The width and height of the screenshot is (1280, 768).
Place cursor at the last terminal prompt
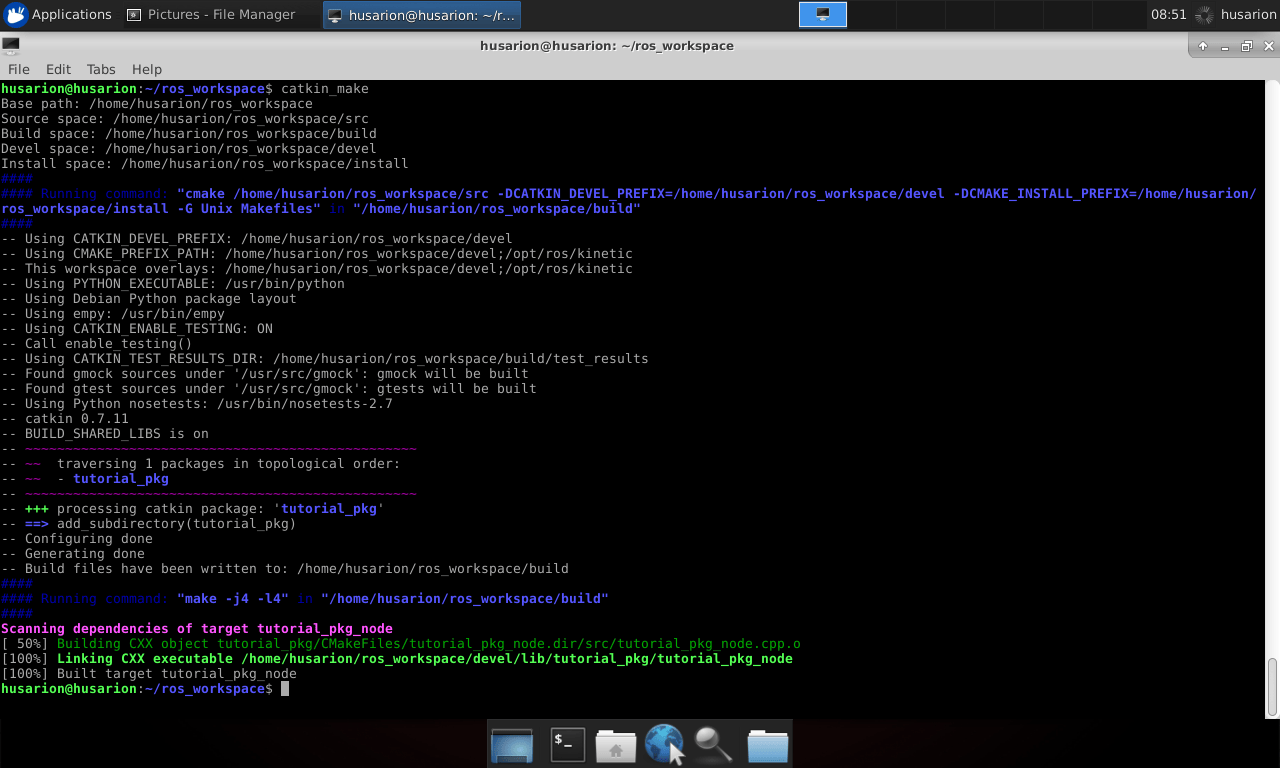point(285,689)
